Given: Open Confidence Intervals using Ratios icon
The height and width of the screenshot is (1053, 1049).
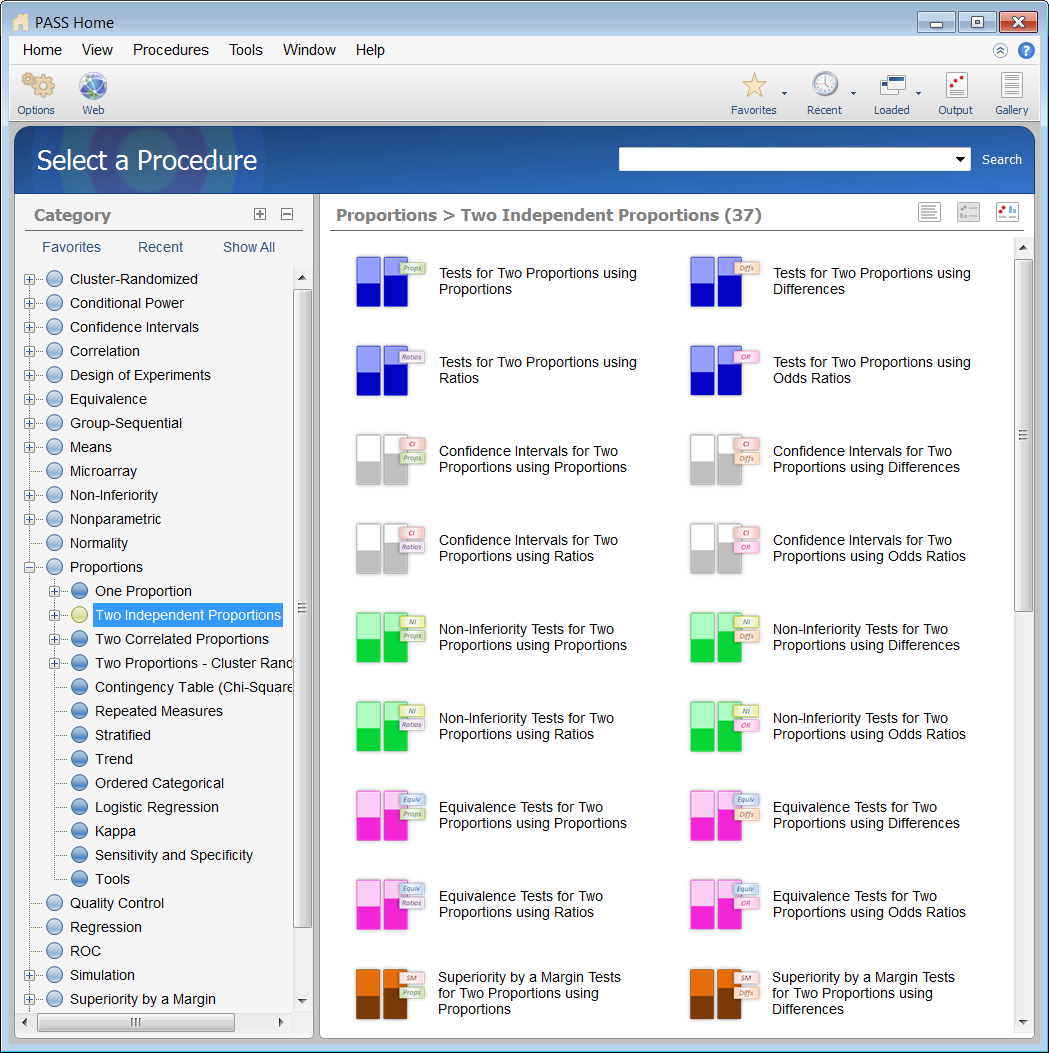Looking at the screenshot, I should [390, 548].
